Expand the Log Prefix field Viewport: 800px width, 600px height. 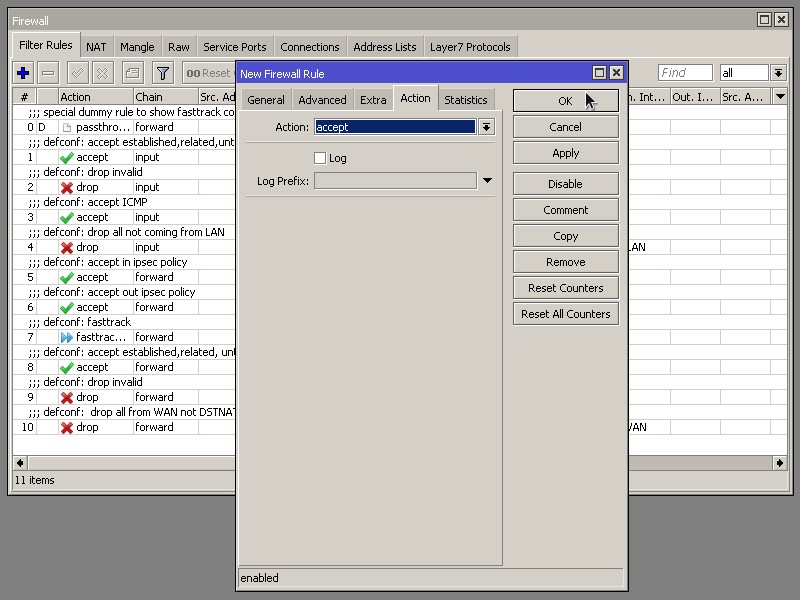pos(487,181)
